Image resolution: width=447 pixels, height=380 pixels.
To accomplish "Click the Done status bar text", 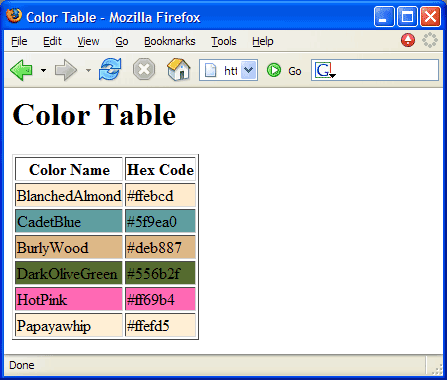I will coord(22,365).
